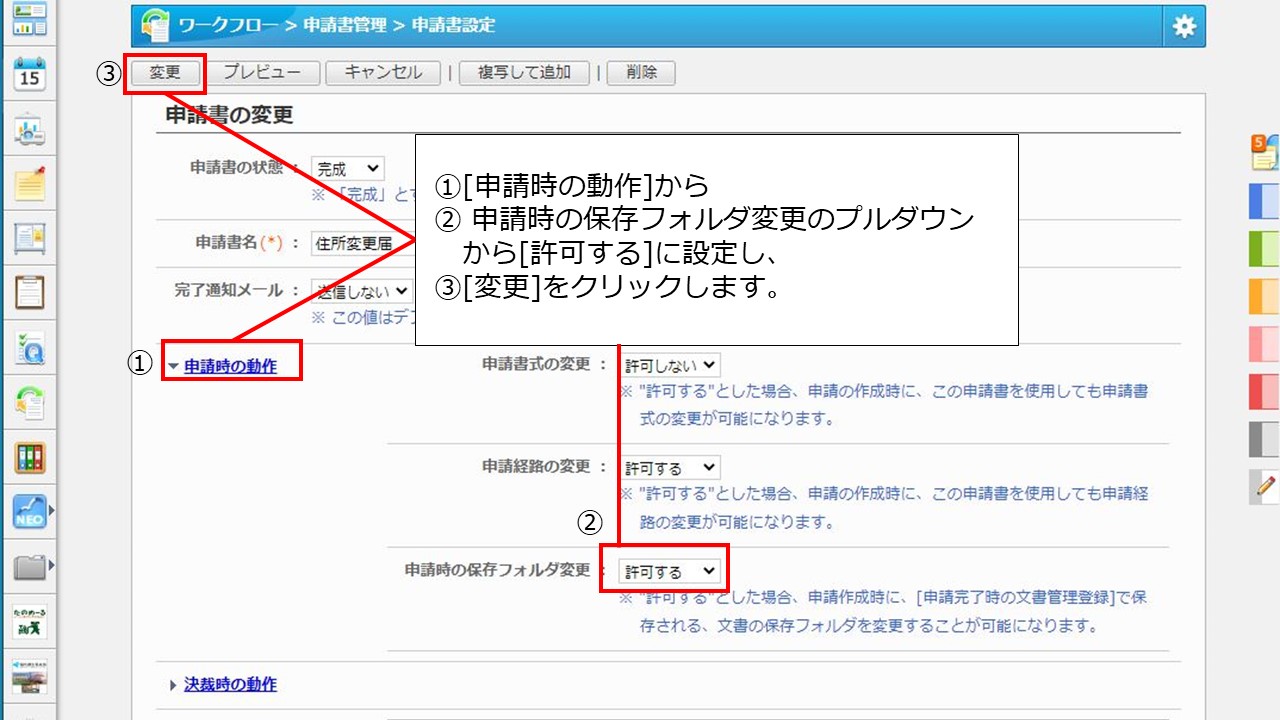Click the 複写して追加 button
The width and height of the screenshot is (1280, 720).
coord(524,73)
